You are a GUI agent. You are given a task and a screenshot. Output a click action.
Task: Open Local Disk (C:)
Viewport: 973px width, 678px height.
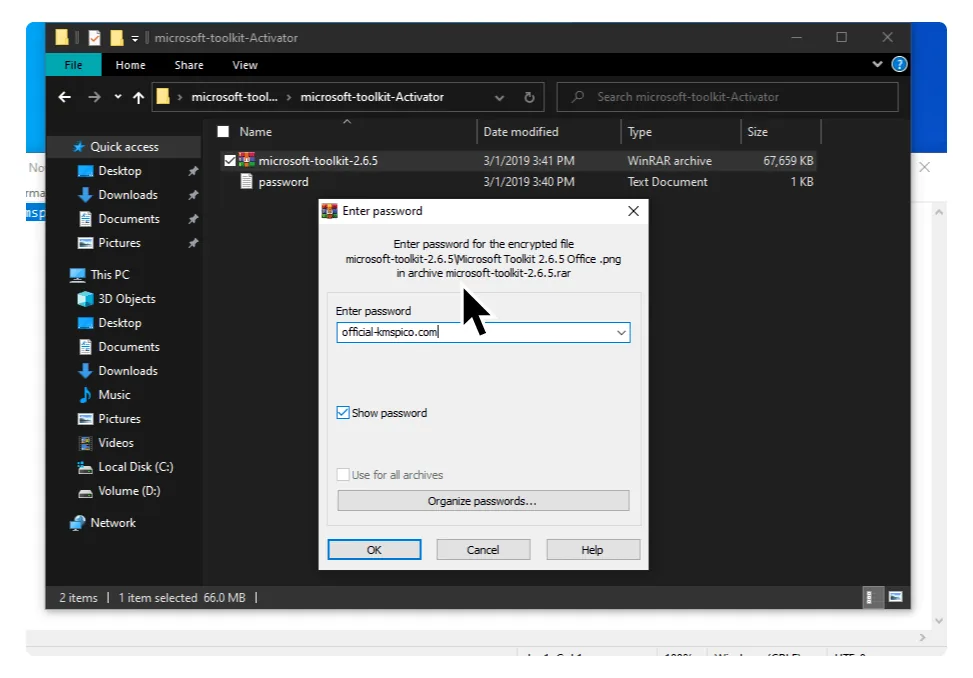pos(135,467)
